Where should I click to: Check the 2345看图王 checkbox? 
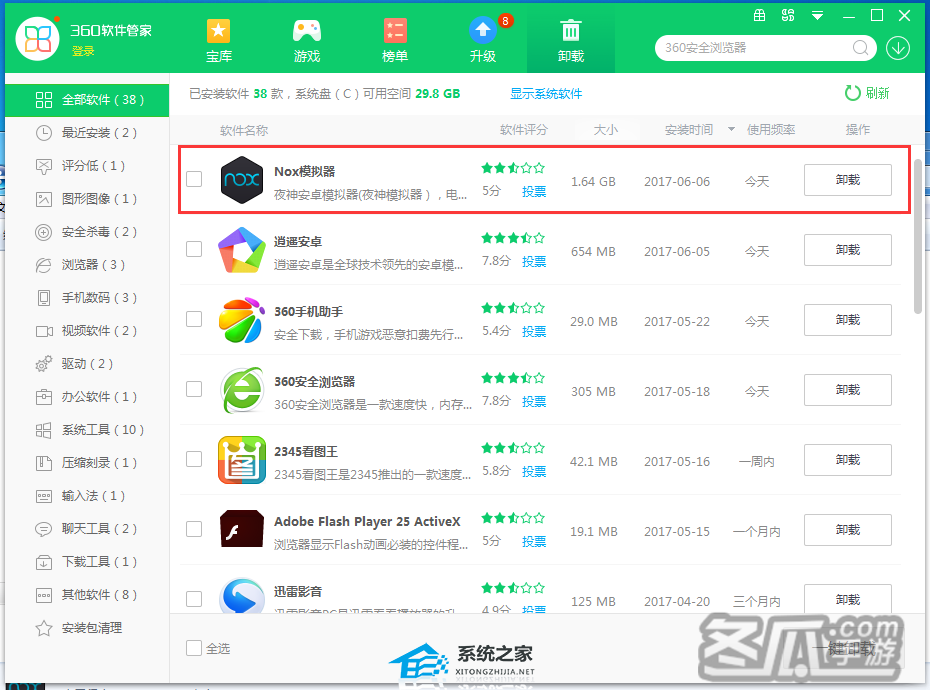[194, 459]
